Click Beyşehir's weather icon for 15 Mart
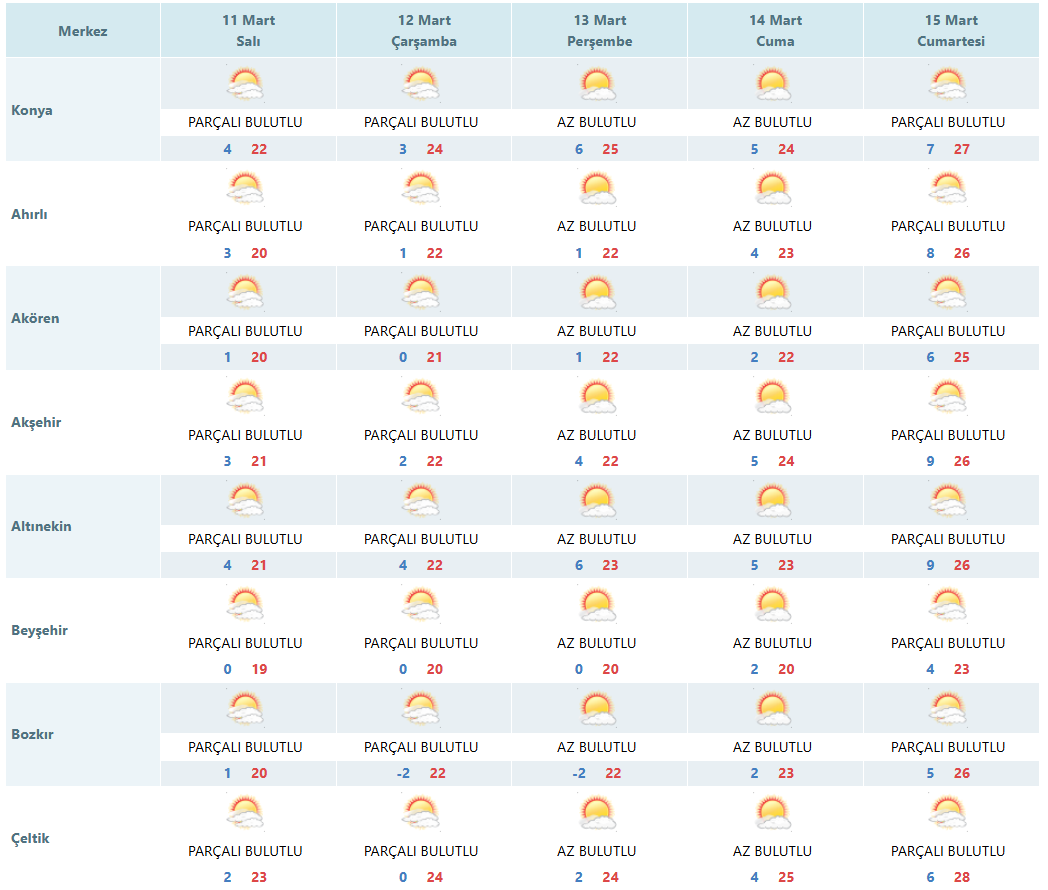 click(948, 604)
